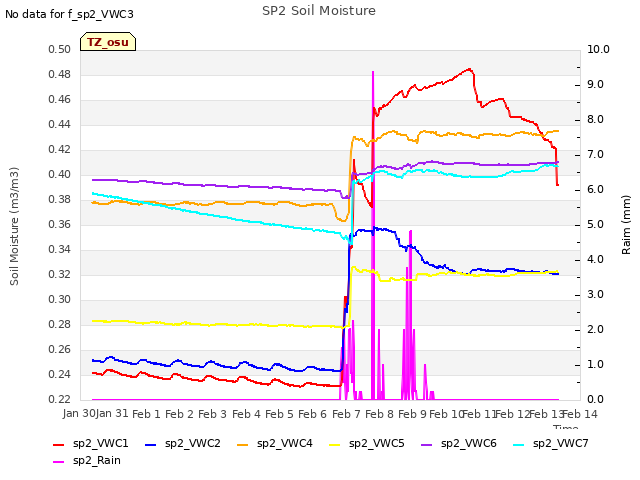The width and height of the screenshot is (640, 480).
Task: Click the red sp2_VWC1 legend color marker
Action: 59,444
